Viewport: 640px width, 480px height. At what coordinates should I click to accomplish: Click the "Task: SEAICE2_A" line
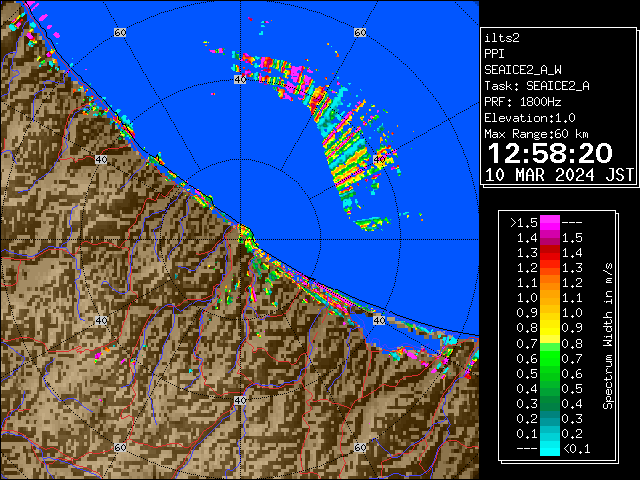coord(537,86)
